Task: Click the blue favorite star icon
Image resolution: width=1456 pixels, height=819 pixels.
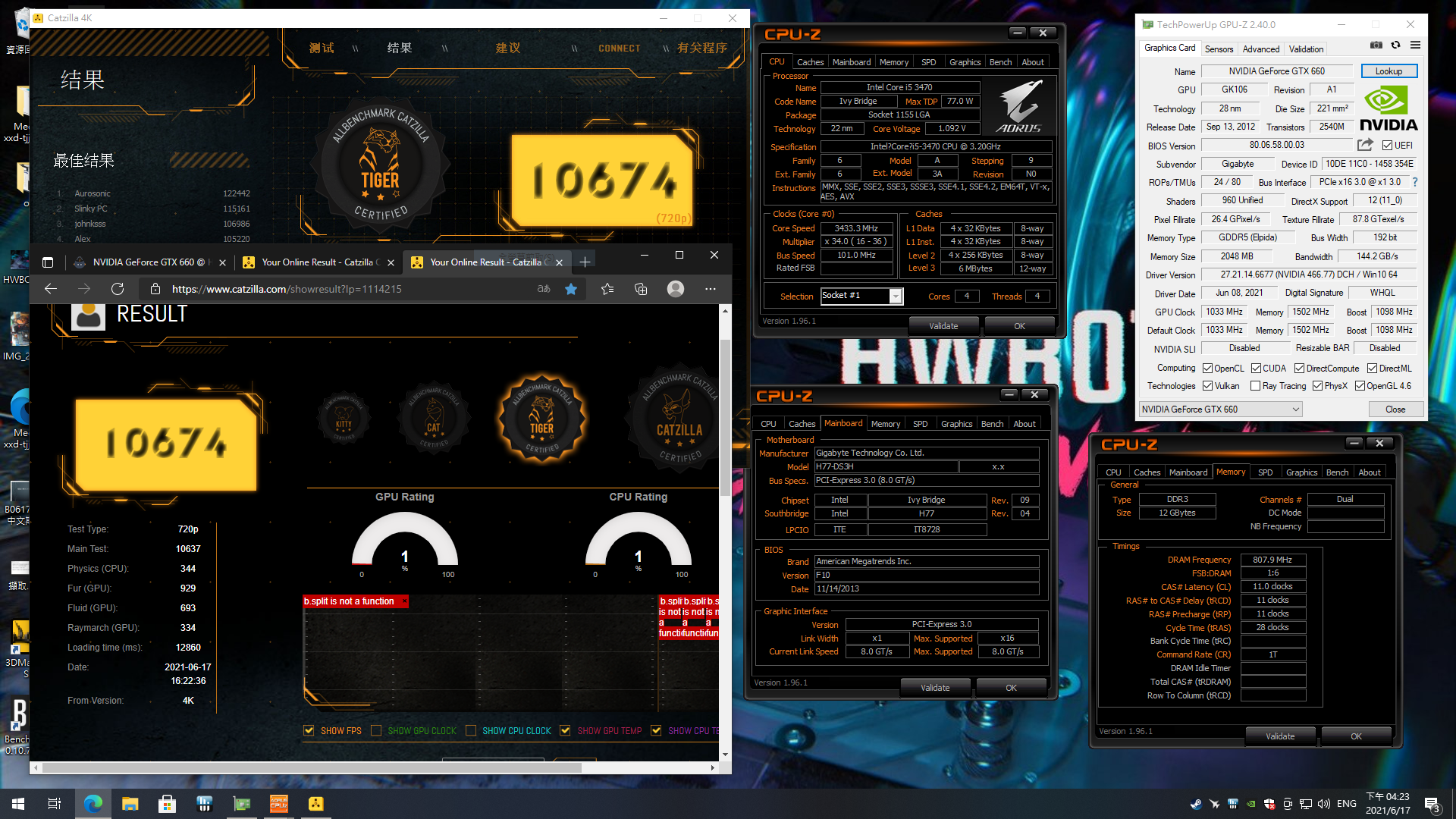Action: click(571, 289)
